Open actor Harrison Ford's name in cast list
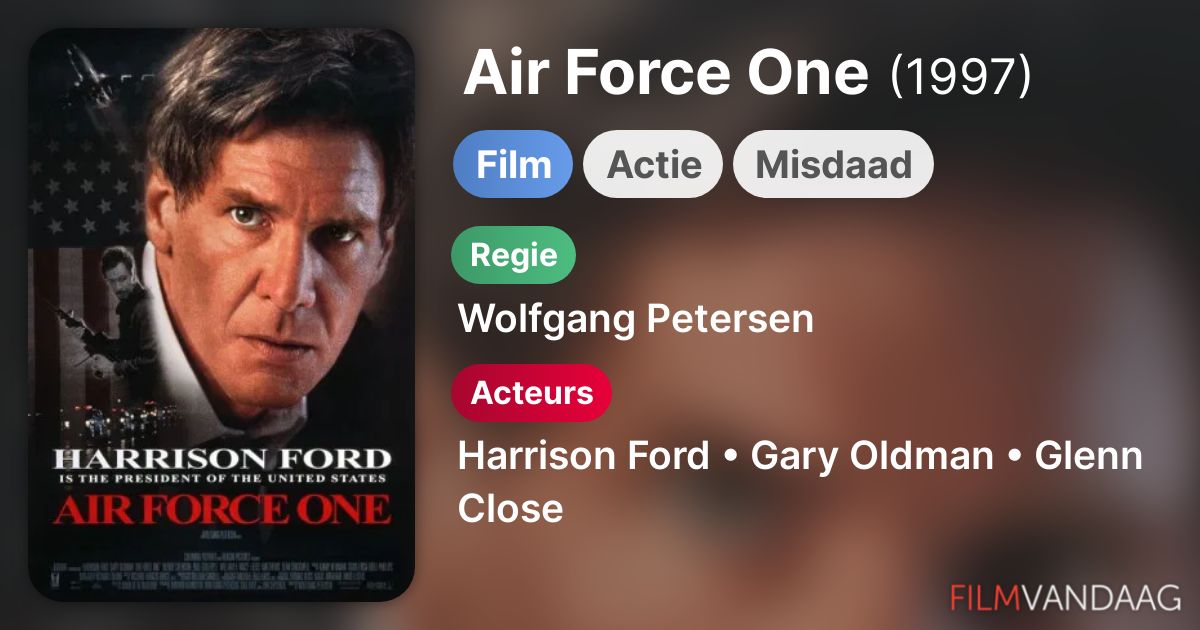 click(583, 456)
